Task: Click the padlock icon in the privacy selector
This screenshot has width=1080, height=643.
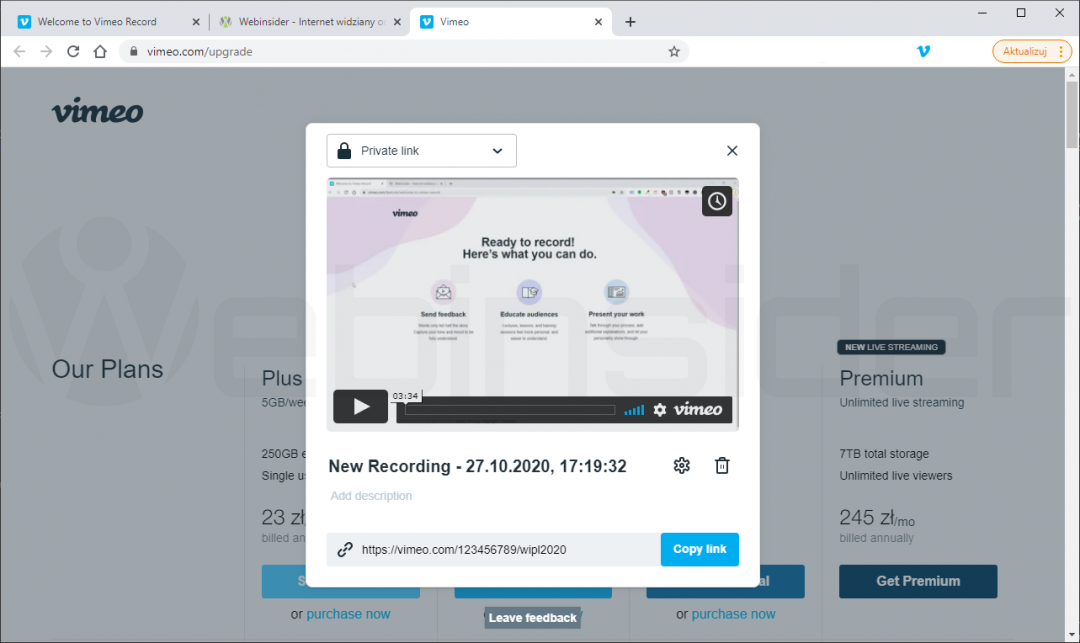Action: click(x=343, y=150)
